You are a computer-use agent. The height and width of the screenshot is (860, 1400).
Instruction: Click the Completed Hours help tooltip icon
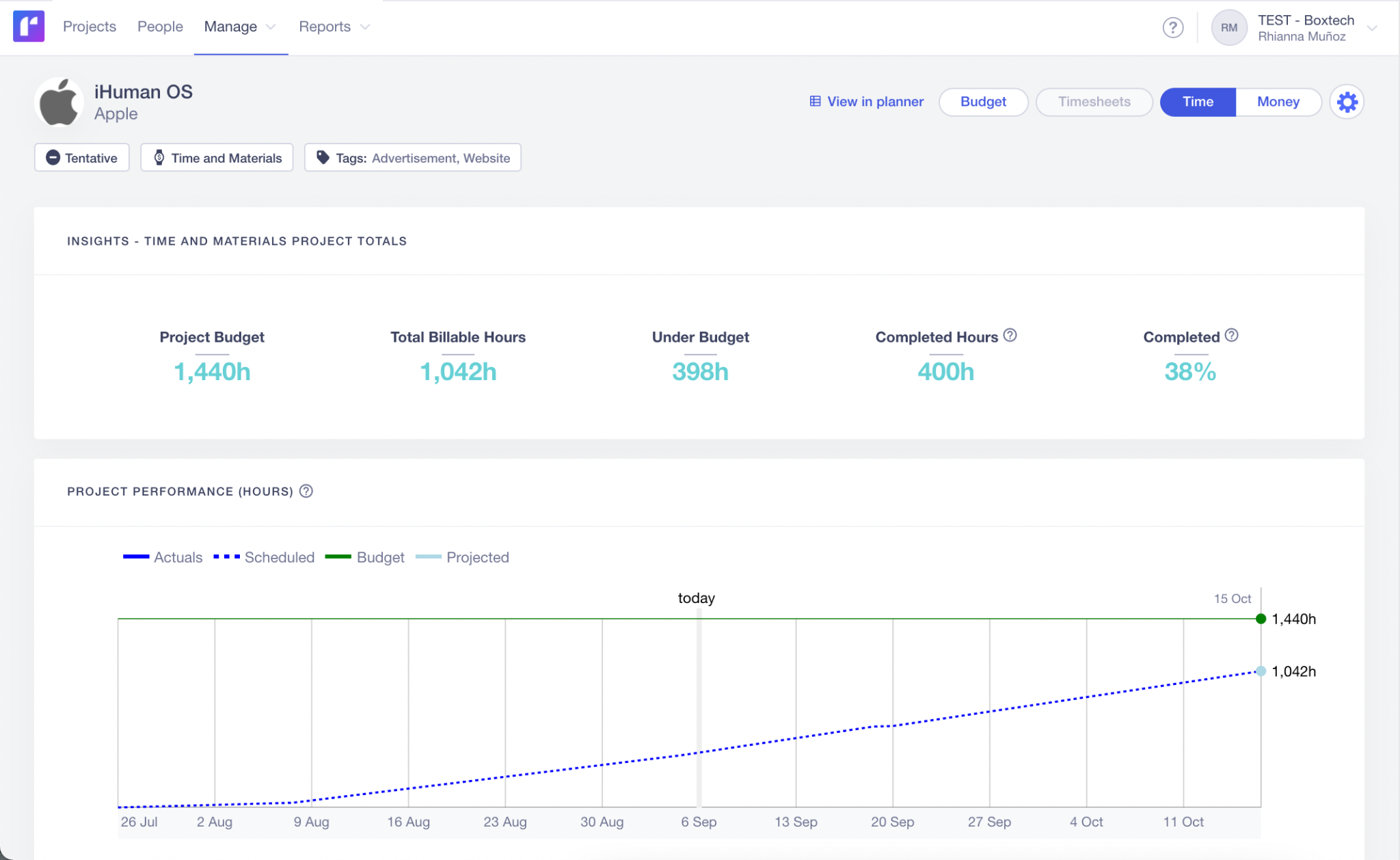click(x=1010, y=335)
